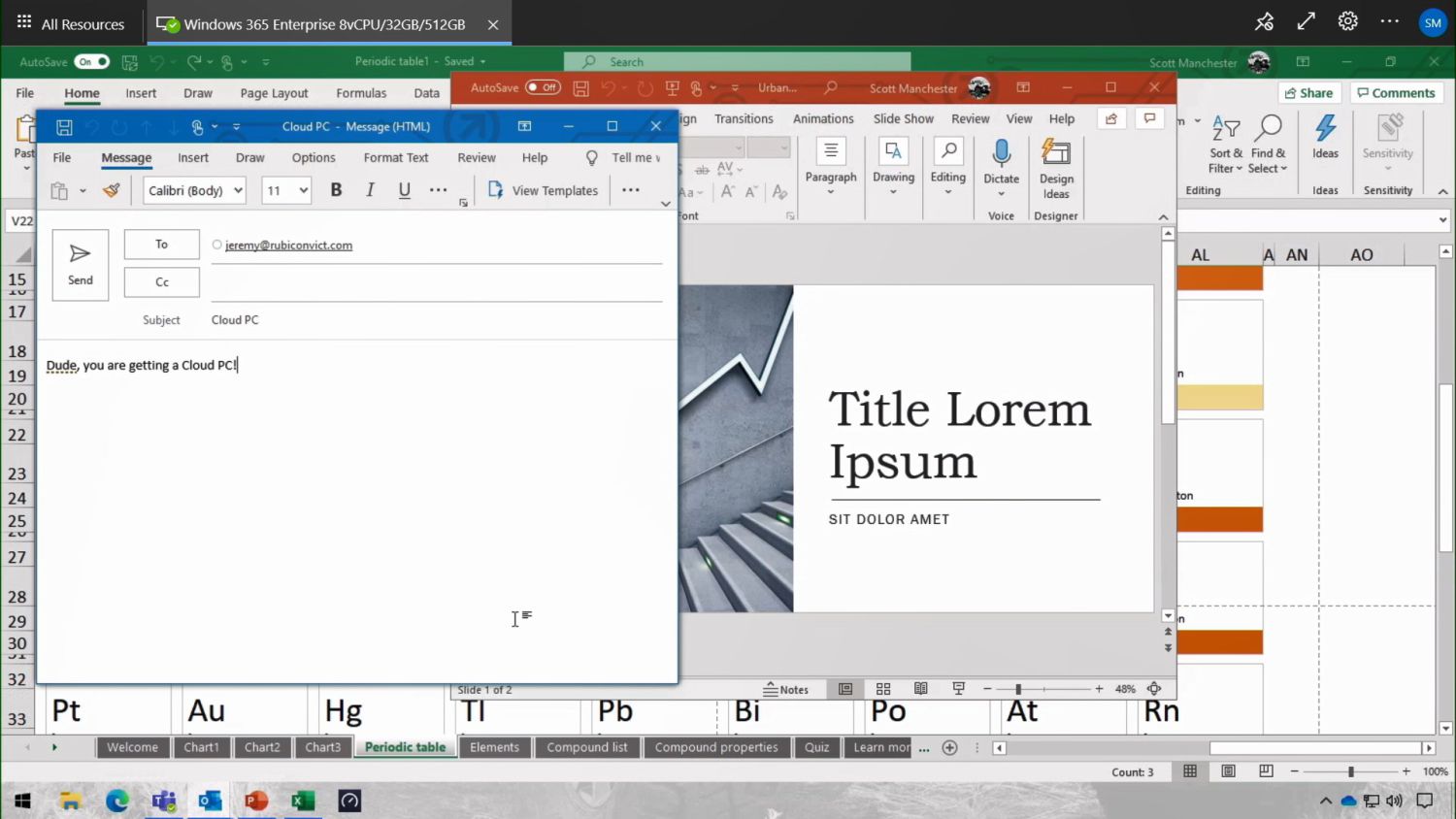Click the Excel Search box

tap(738, 61)
